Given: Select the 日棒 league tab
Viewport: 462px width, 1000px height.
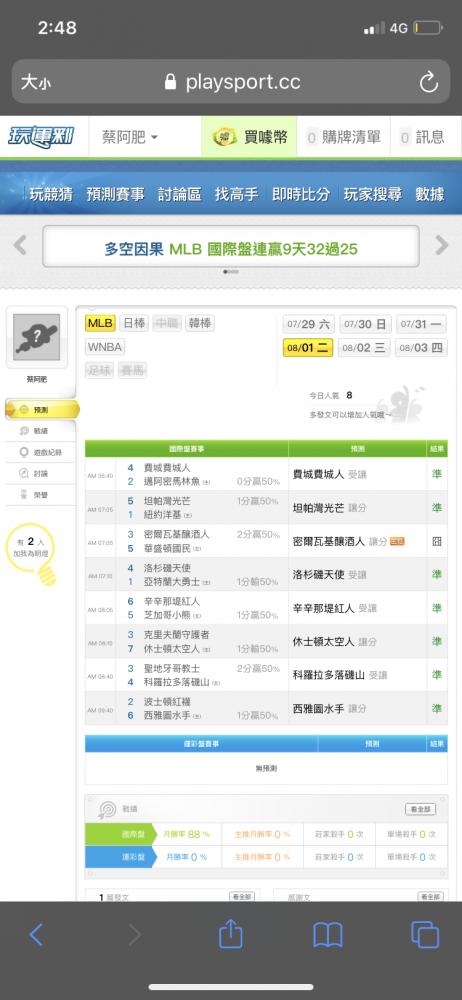Looking at the screenshot, I should (133, 323).
